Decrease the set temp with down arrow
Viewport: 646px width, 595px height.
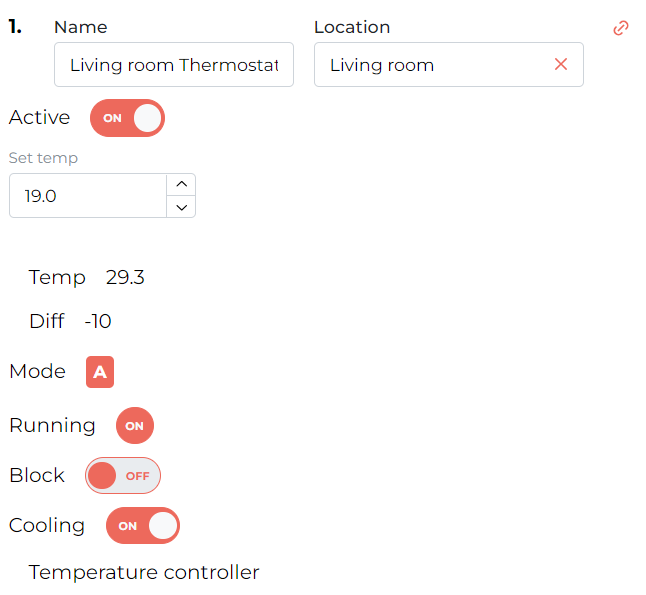pos(181,207)
